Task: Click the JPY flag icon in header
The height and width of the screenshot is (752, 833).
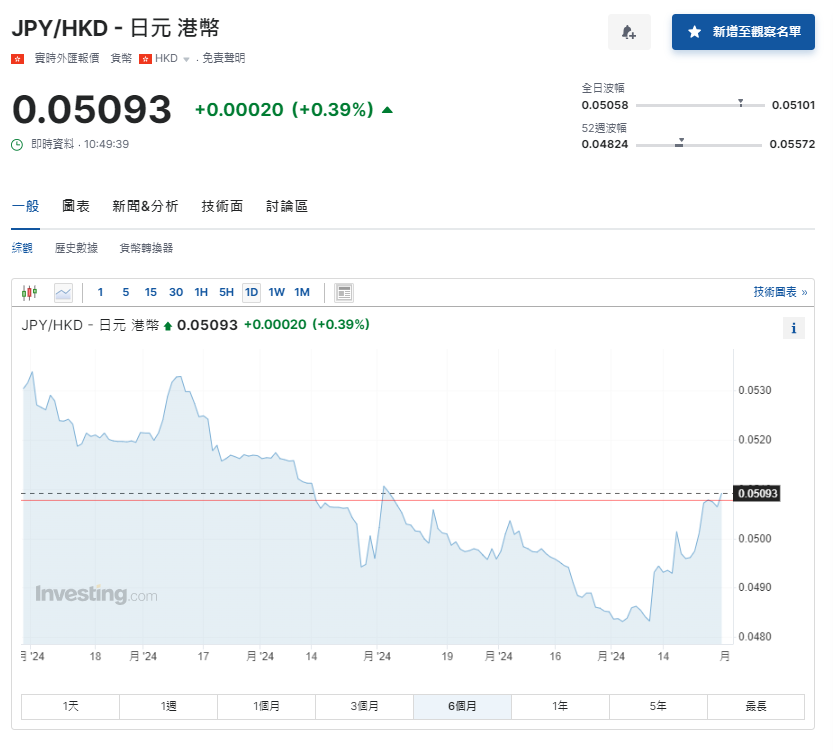Action: click(17, 58)
